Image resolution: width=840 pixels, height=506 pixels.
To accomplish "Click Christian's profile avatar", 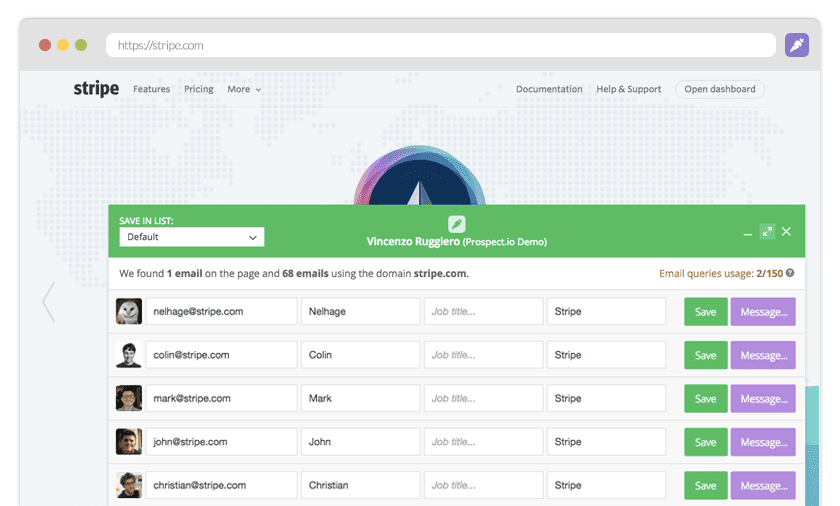I will pyautogui.click(x=129, y=485).
